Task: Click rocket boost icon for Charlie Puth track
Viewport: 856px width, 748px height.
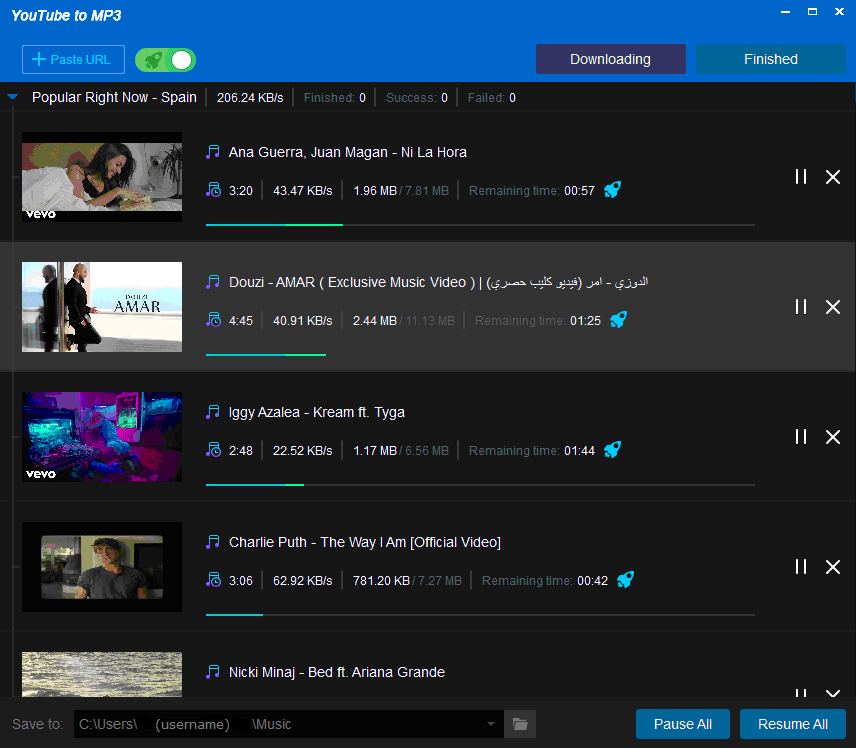Action: click(625, 580)
